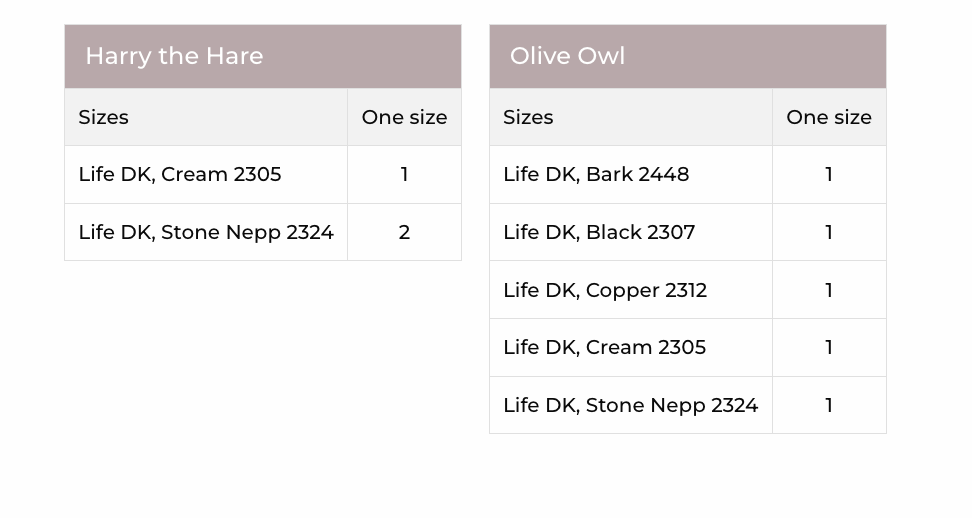Select Life DK, Stone Nepp 2324 in Harry table
972x518 pixels.
coord(206,232)
